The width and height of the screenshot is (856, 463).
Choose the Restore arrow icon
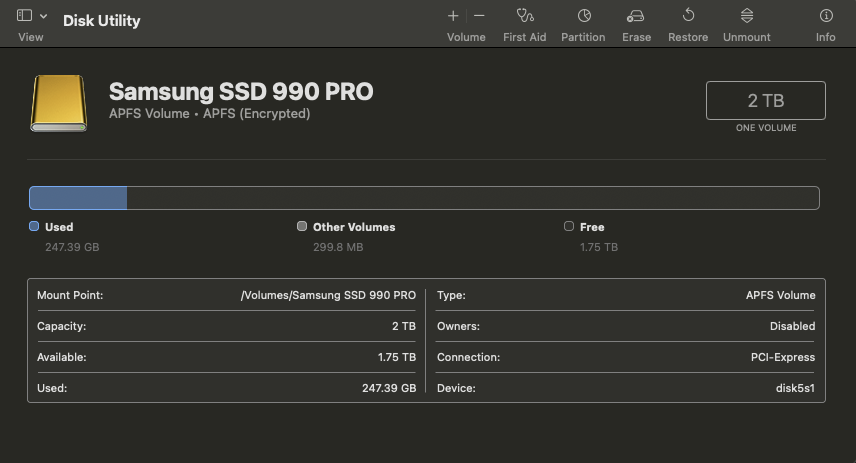[x=688, y=15]
